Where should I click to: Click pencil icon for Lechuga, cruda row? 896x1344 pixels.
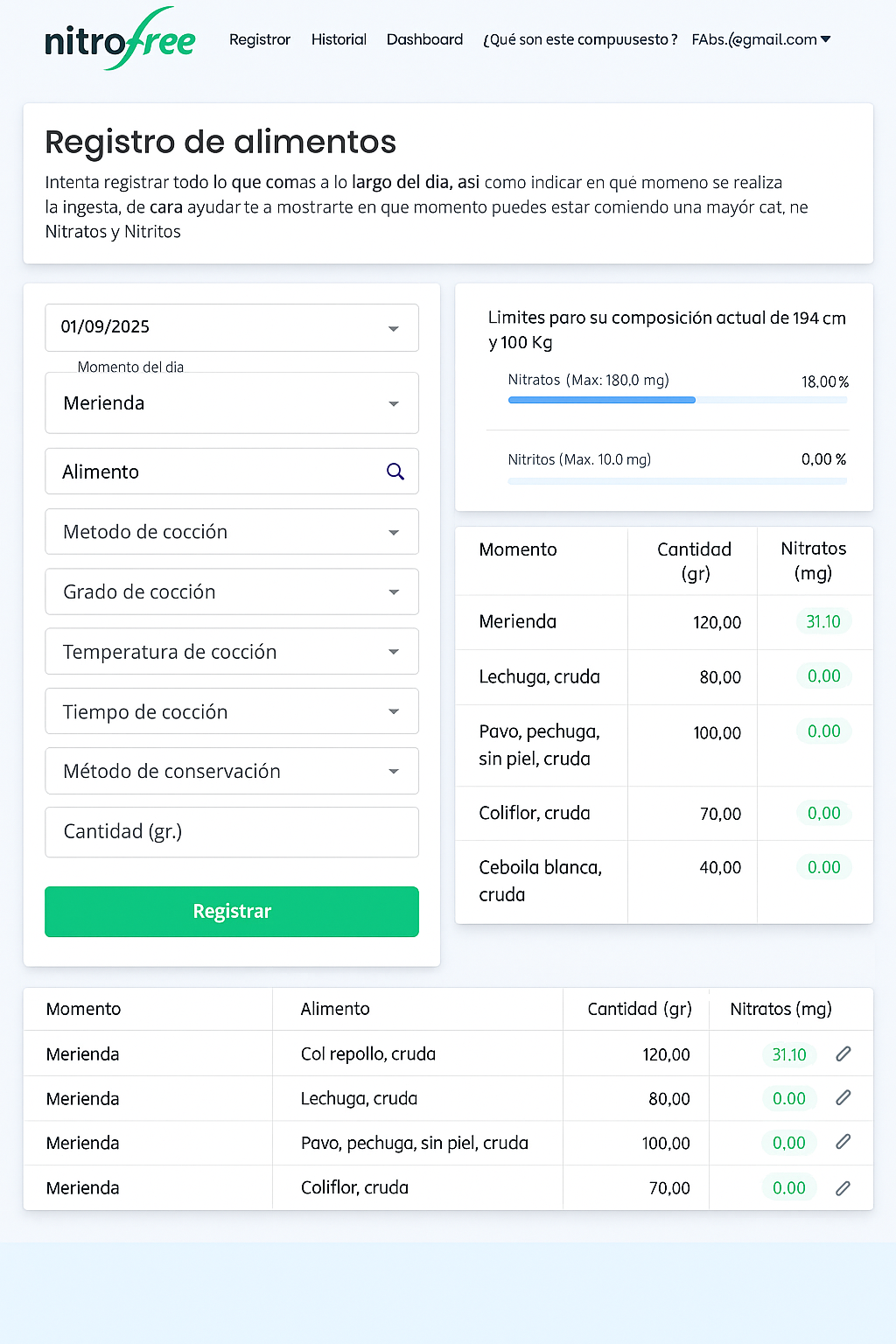point(843,1098)
